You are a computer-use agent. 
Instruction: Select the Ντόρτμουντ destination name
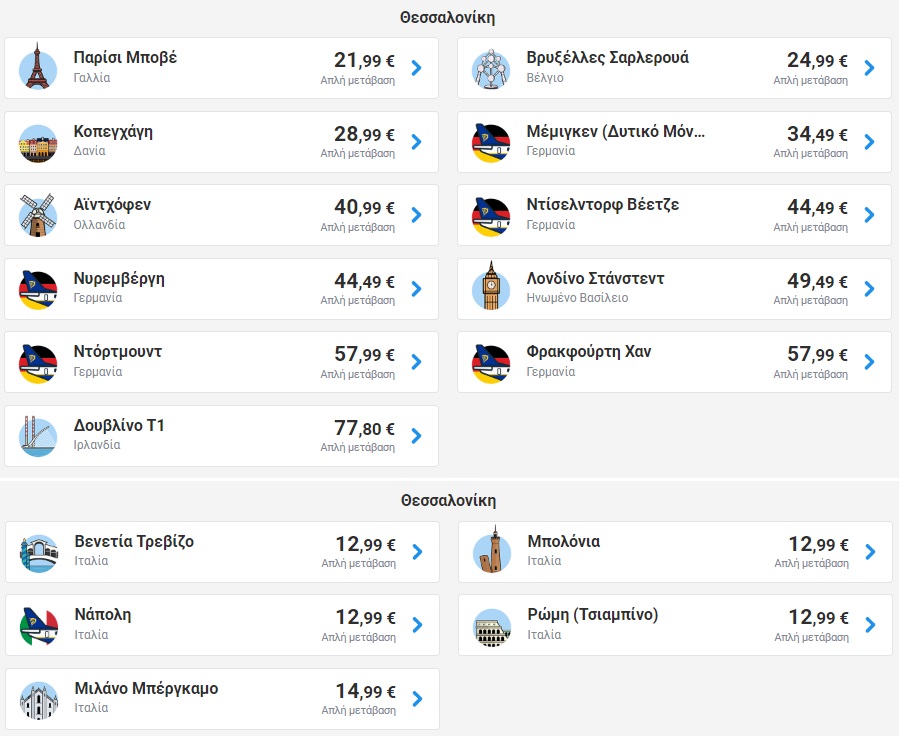tap(118, 351)
